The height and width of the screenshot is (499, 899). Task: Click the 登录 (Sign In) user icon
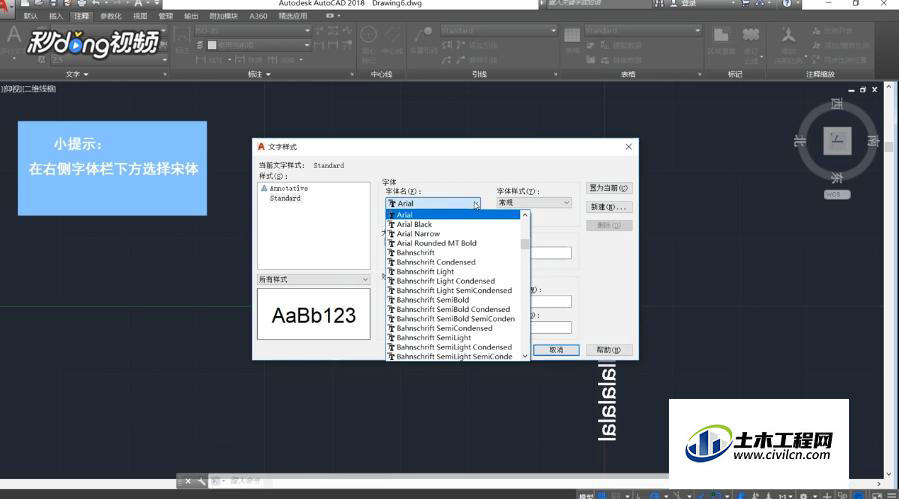click(x=674, y=3)
